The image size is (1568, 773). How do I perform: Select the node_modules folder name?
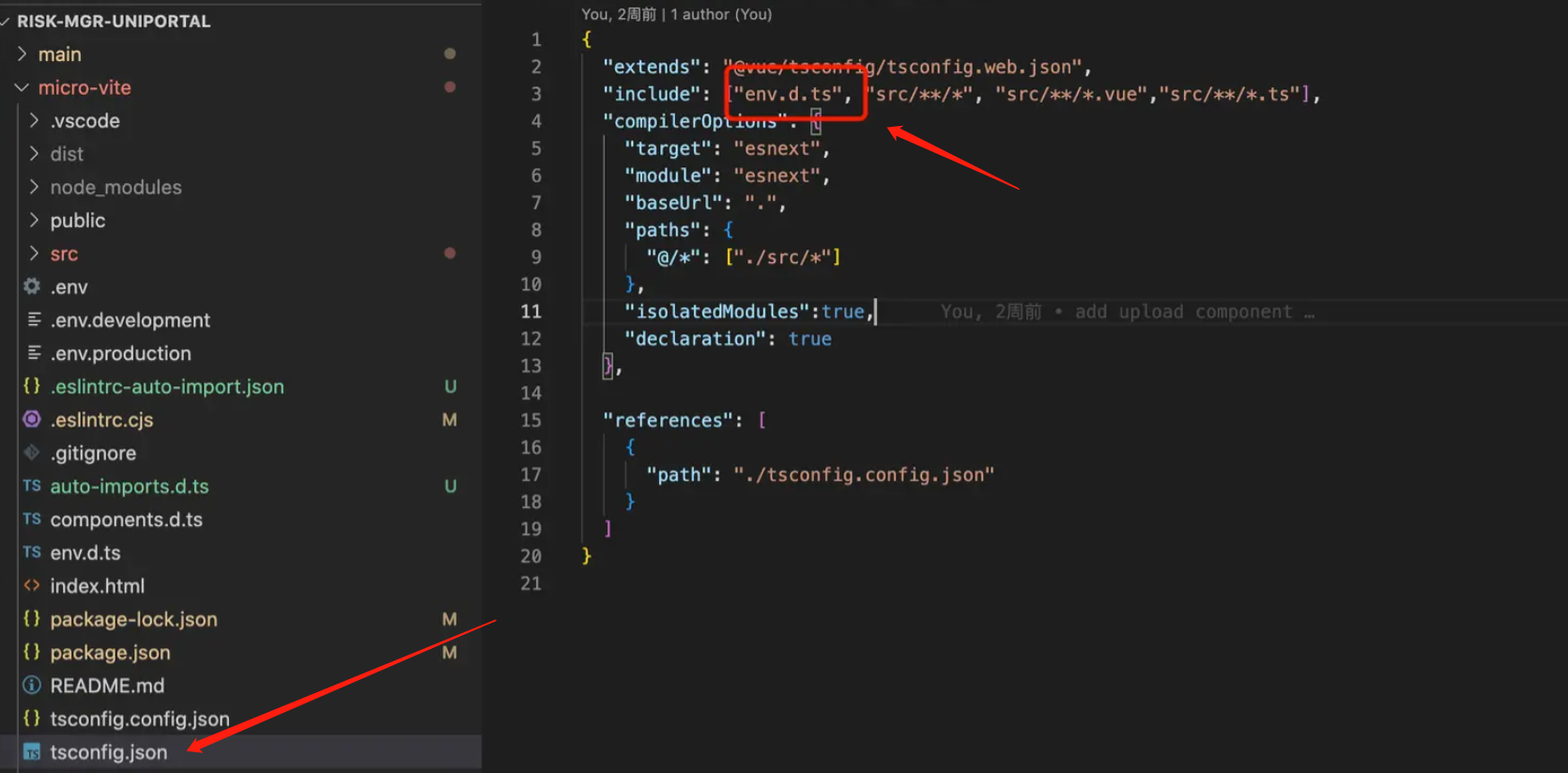(115, 187)
